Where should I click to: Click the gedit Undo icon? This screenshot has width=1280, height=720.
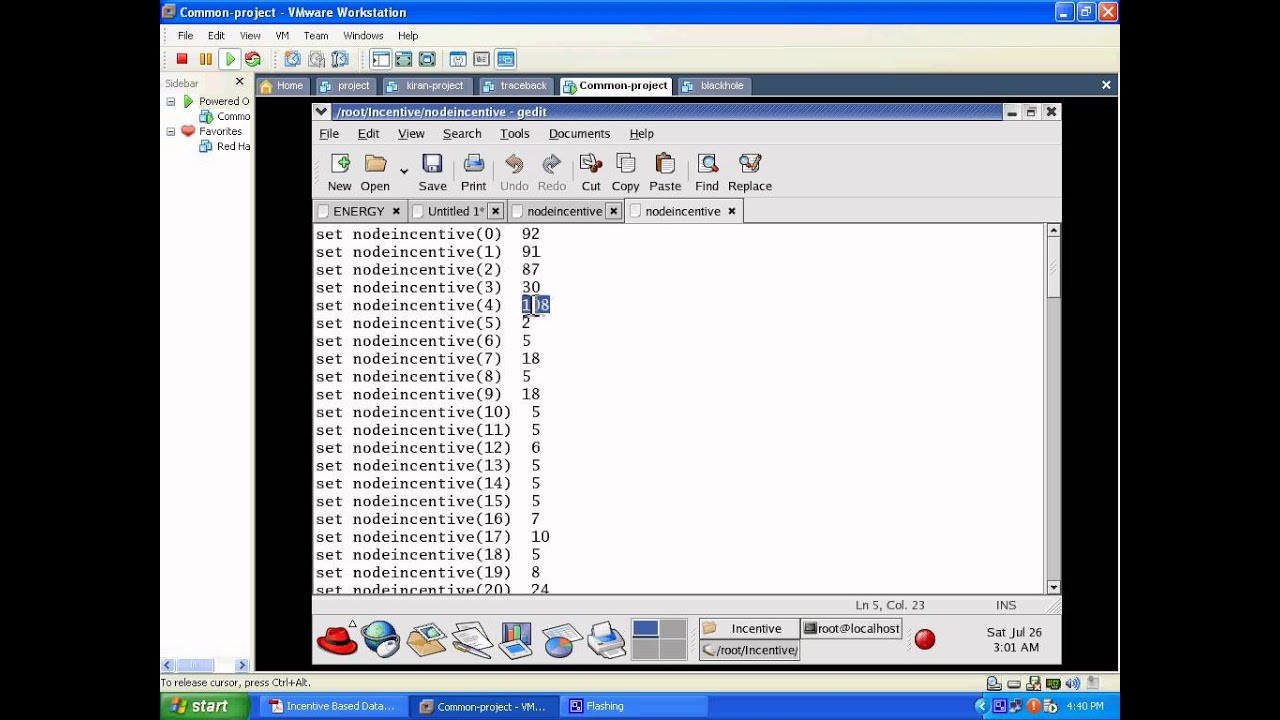pyautogui.click(x=514, y=163)
